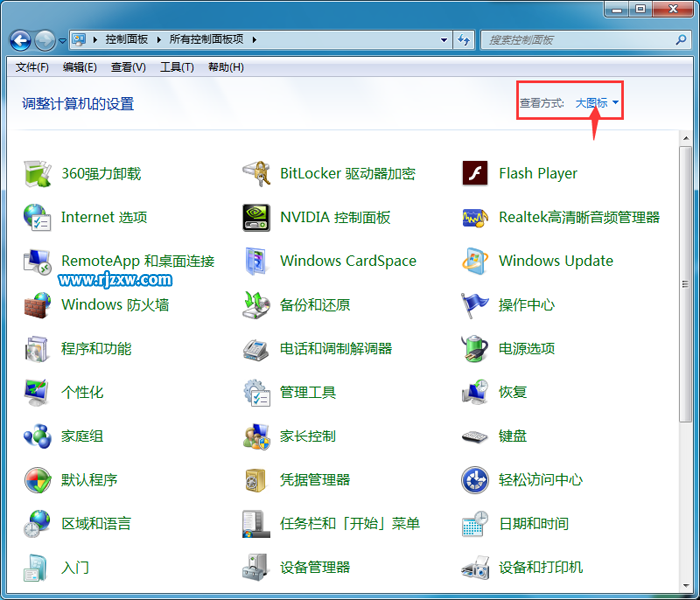
Task: Open BitLocker 驱动器加密 icon
Action: tap(256, 173)
